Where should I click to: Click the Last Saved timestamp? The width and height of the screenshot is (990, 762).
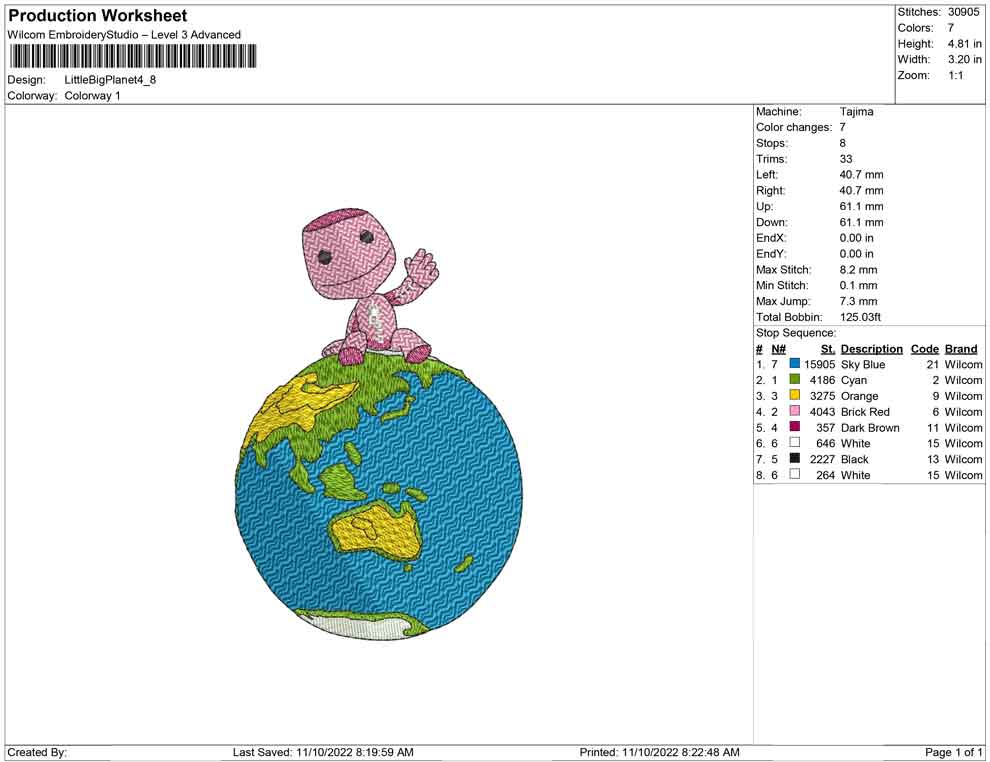(x=323, y=752)
